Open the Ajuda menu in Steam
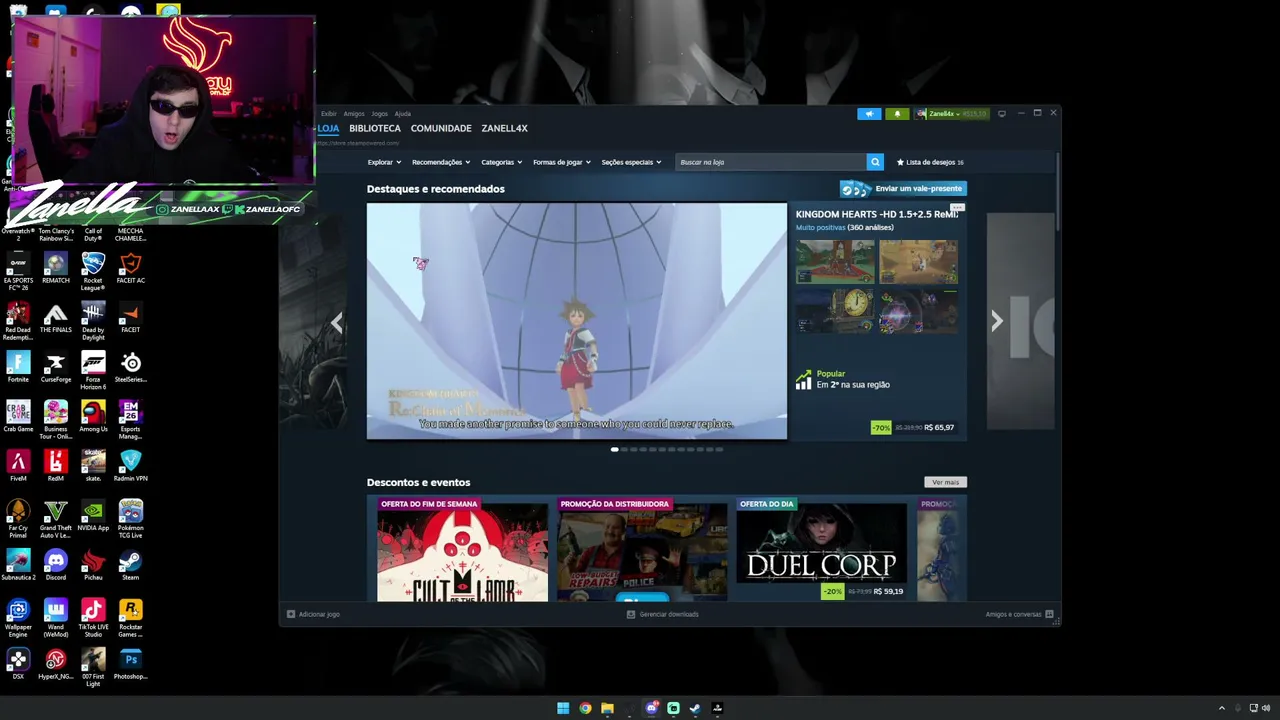The image size is (1280, 720). 403,114
